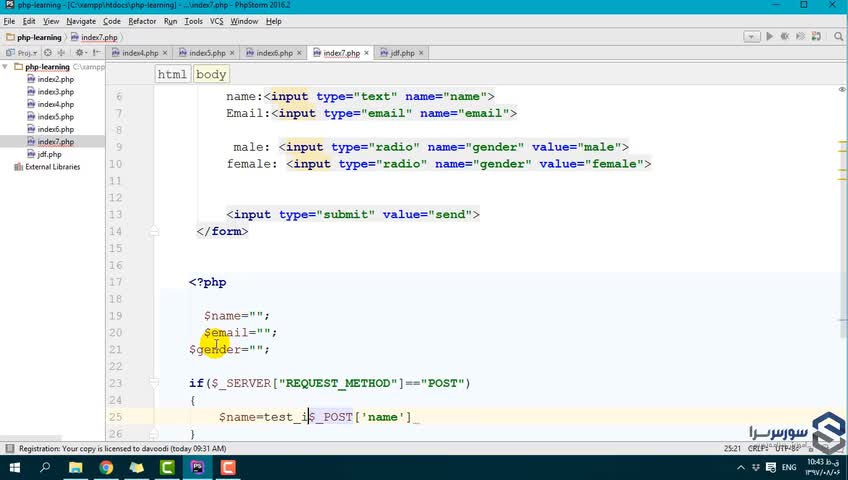Click the body breadcrumb tag
Image resolution: width=848 pixels, height=480 pixels.
210,74
